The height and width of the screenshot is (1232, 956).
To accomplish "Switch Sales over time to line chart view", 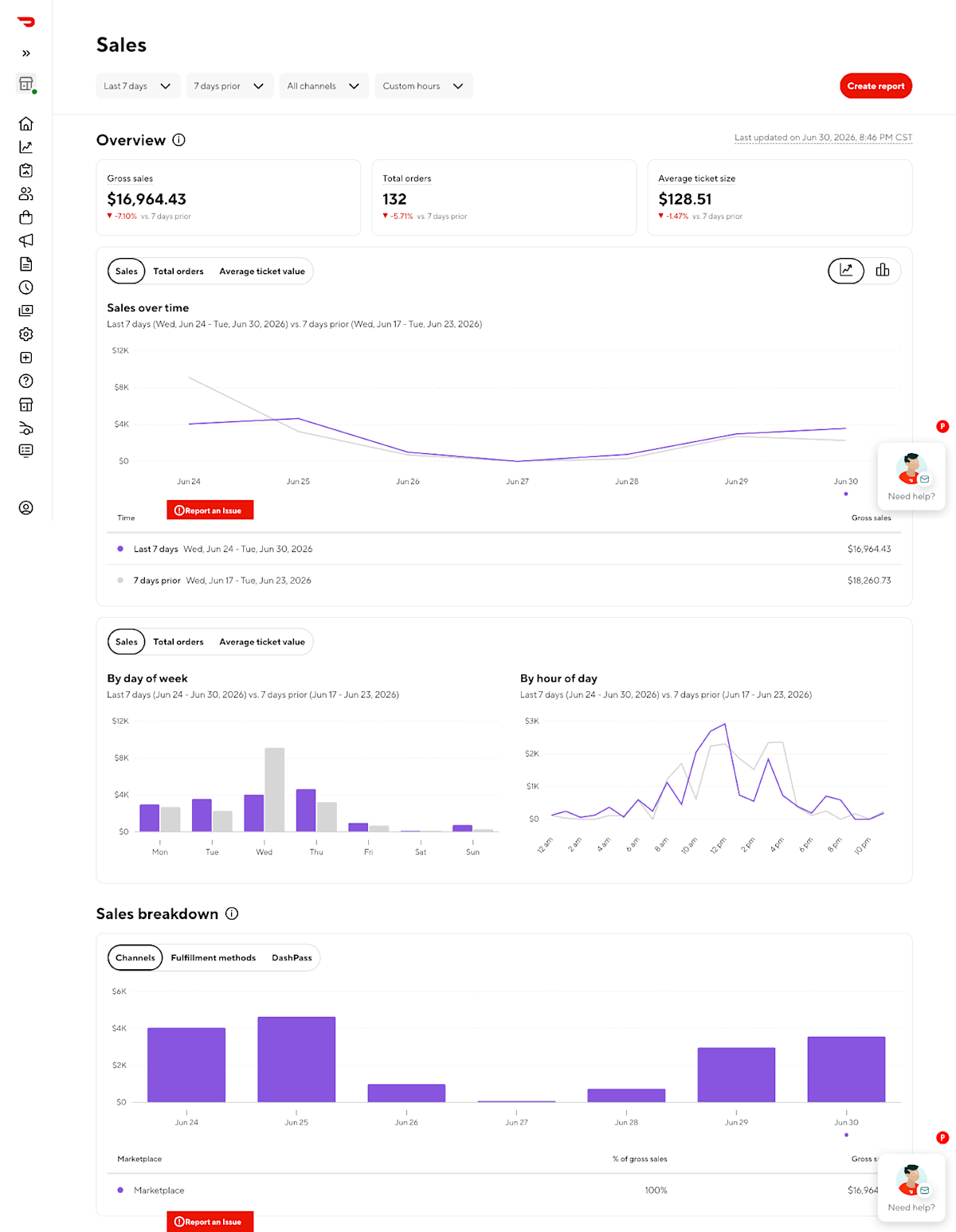I will pyautogui.click(x=846, y=271).
